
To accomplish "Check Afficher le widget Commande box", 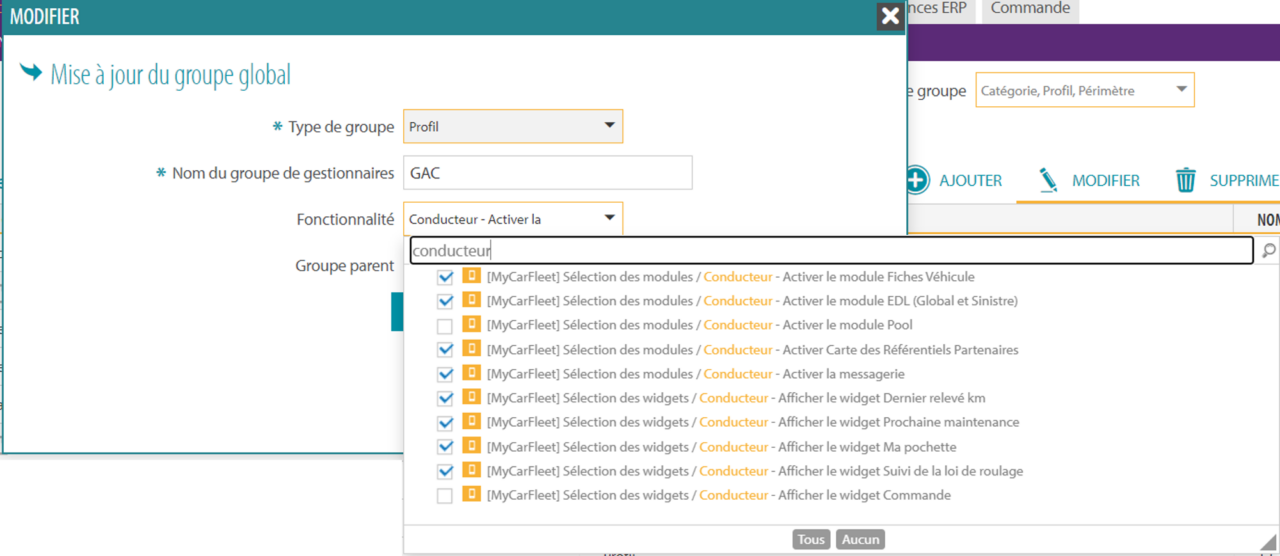I will [x=445, y=496].
